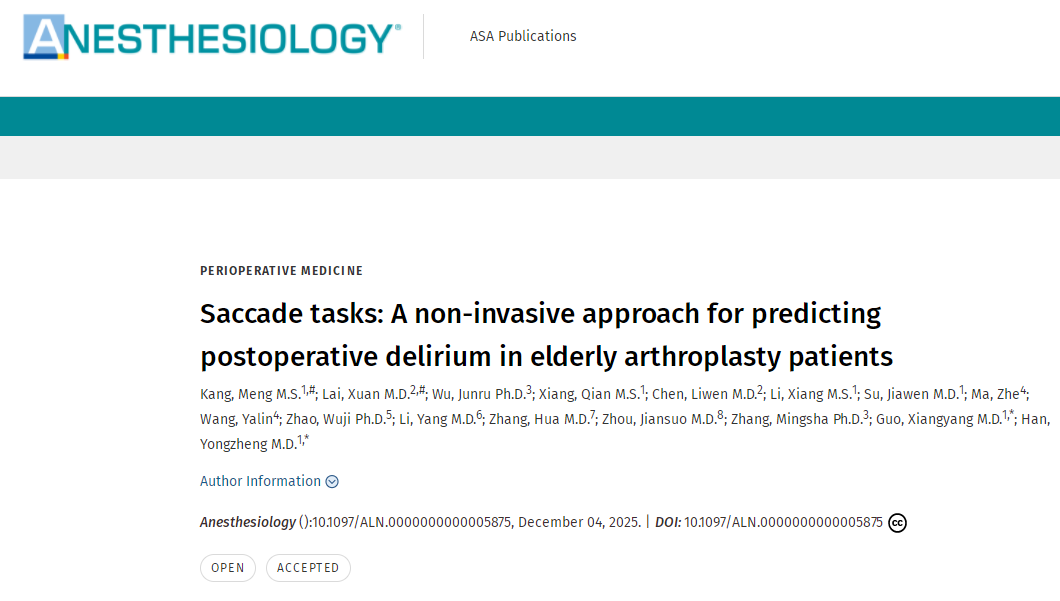Click the article title heading
The width and height of the screenshot is (1060, 601).
click(546, 334)
